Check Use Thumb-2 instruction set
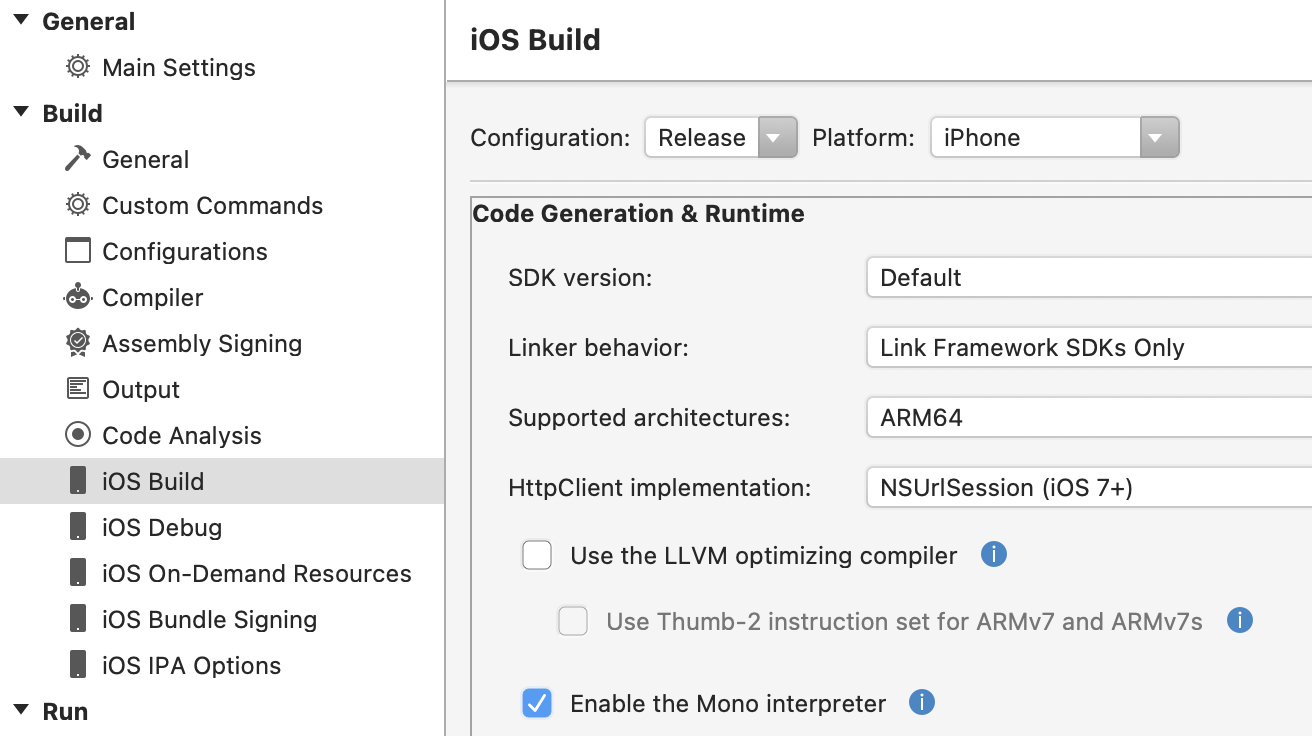The height and width of the screenshot is (736, 1312). pyautogui.click(x=573, y=621)
